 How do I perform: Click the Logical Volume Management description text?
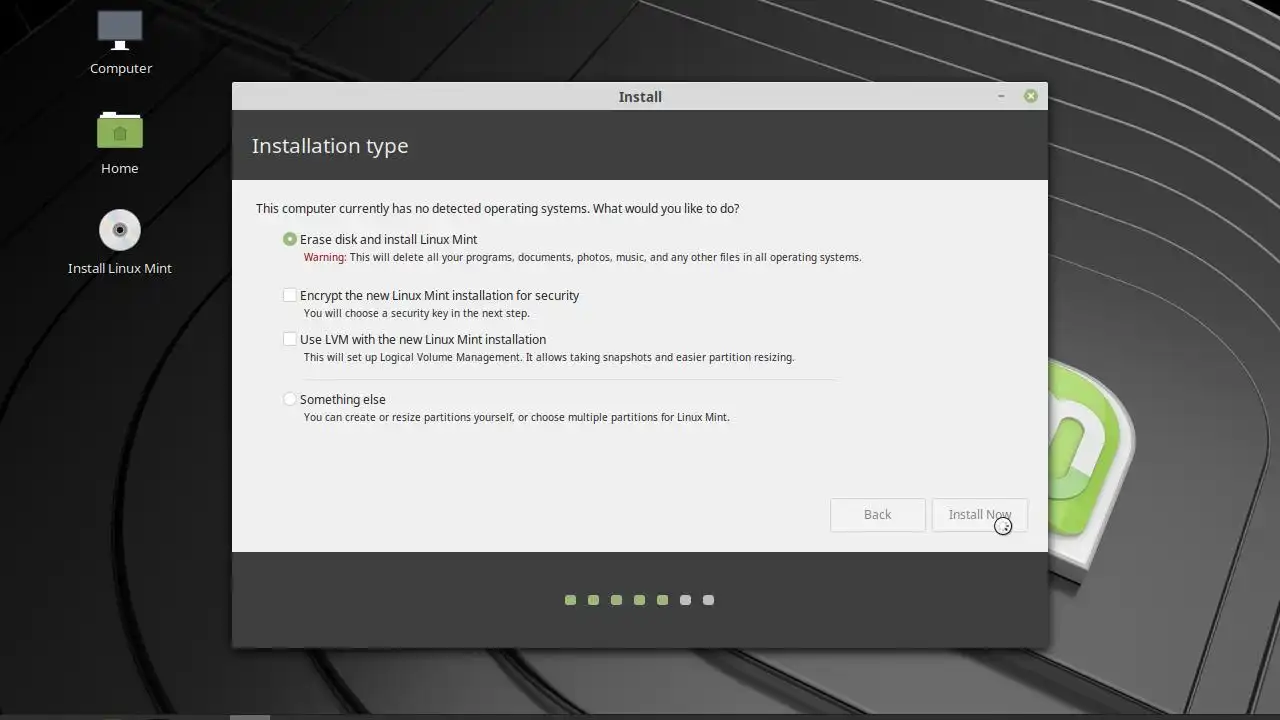tap(549, 357)
